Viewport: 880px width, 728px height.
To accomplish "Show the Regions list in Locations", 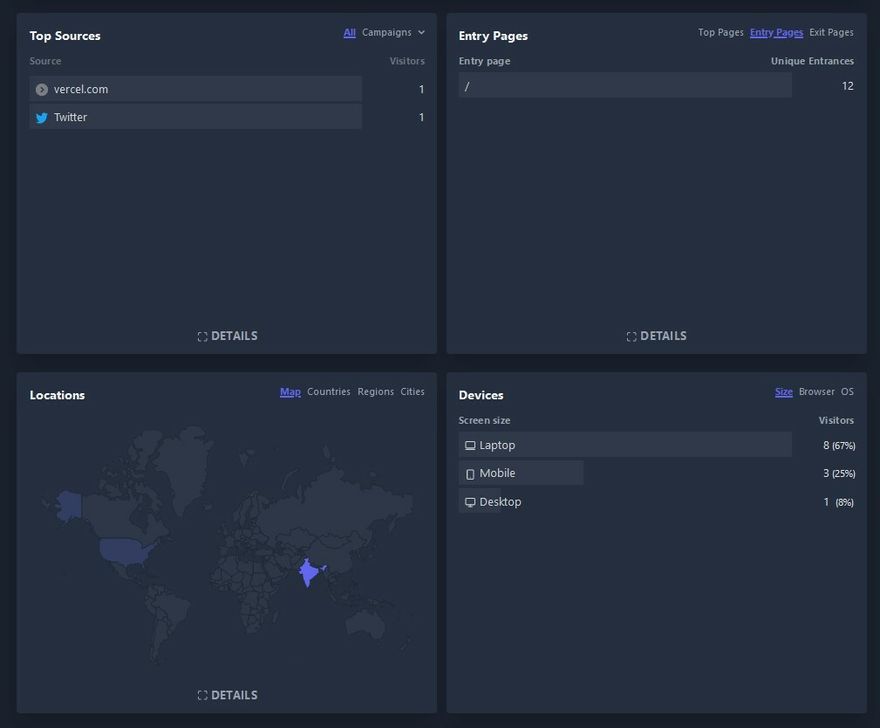I will click(375, 392).
